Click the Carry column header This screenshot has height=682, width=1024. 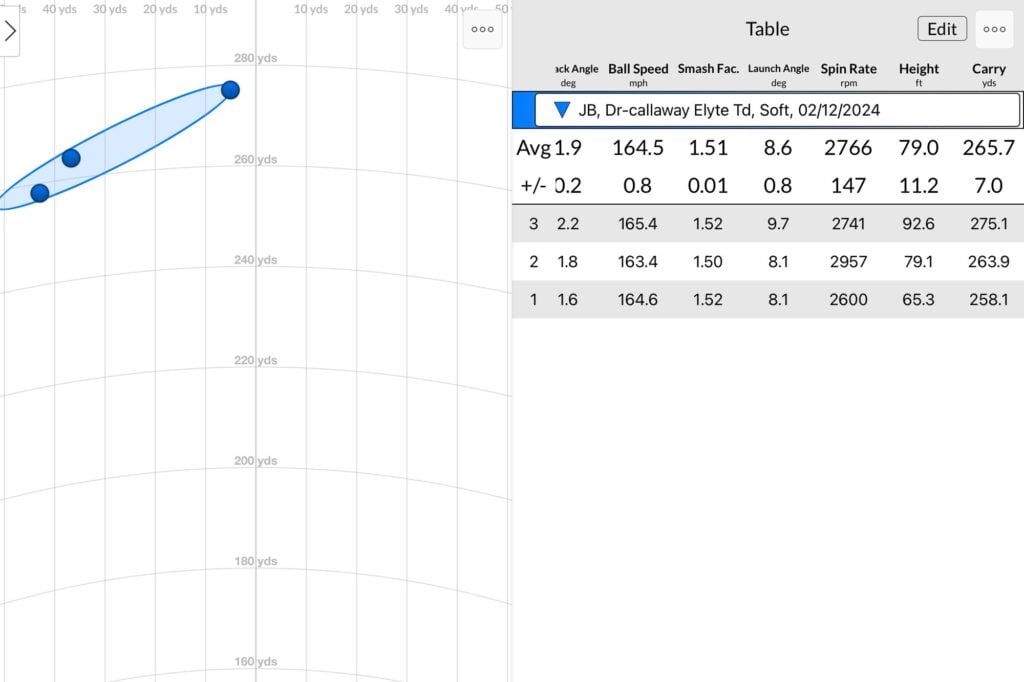988,74
